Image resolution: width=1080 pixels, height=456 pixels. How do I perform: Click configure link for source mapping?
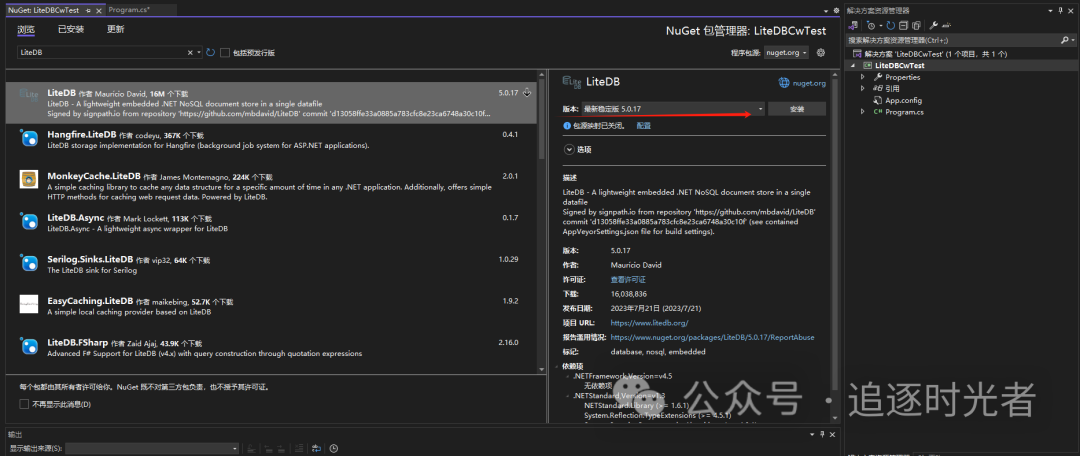coord(643,126)
